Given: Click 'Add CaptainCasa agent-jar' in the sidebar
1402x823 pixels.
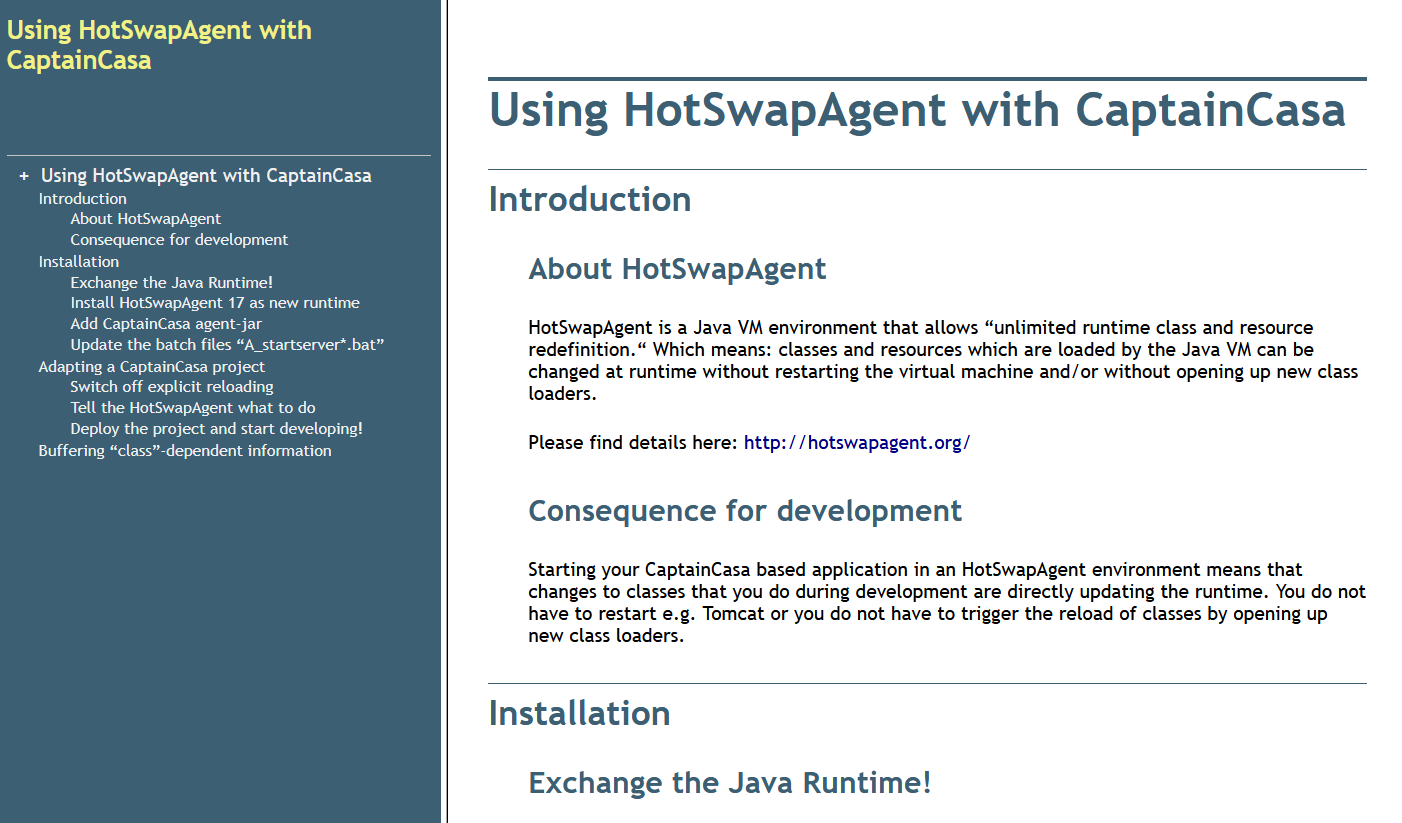Looking at the screenshot, I should 166,324.
